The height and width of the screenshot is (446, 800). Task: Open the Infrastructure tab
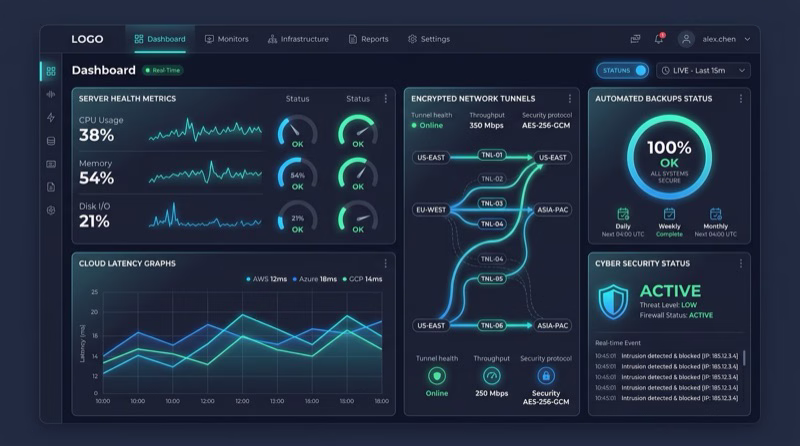[x=298, y=39]
